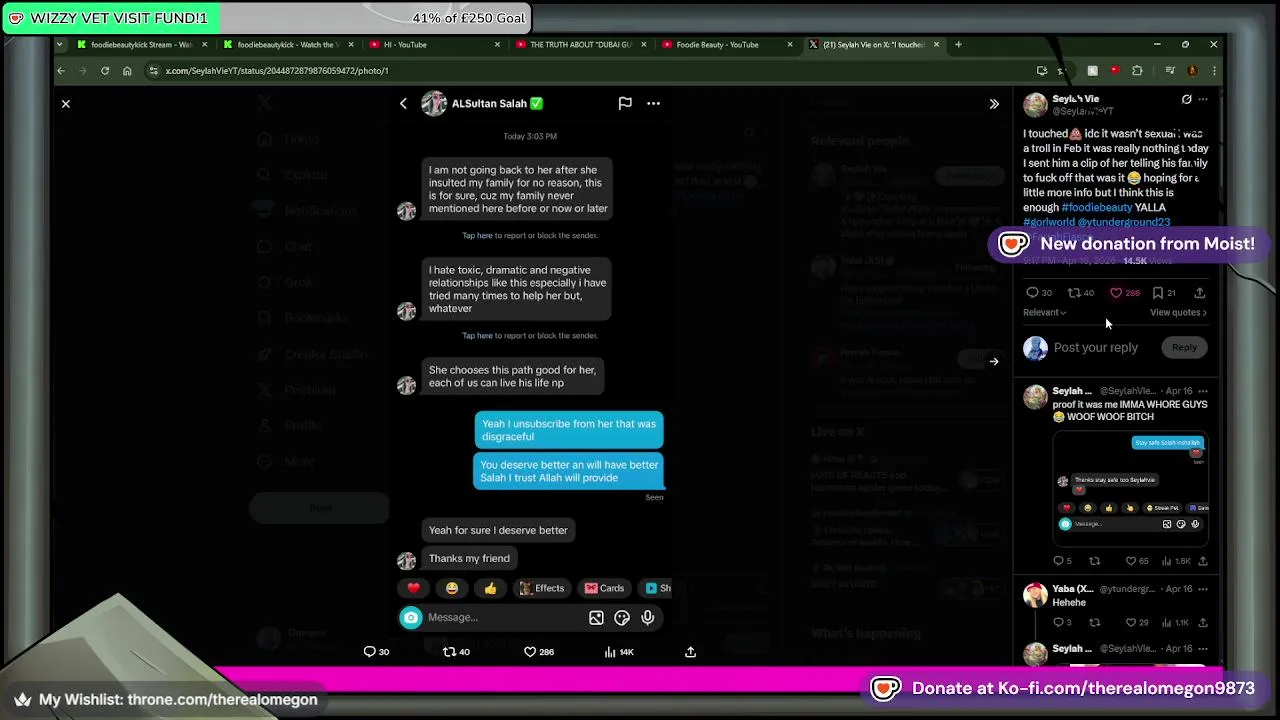This screenshot has height=720, width=1280.
Task: Click the browser home icon
Action: 127,71
